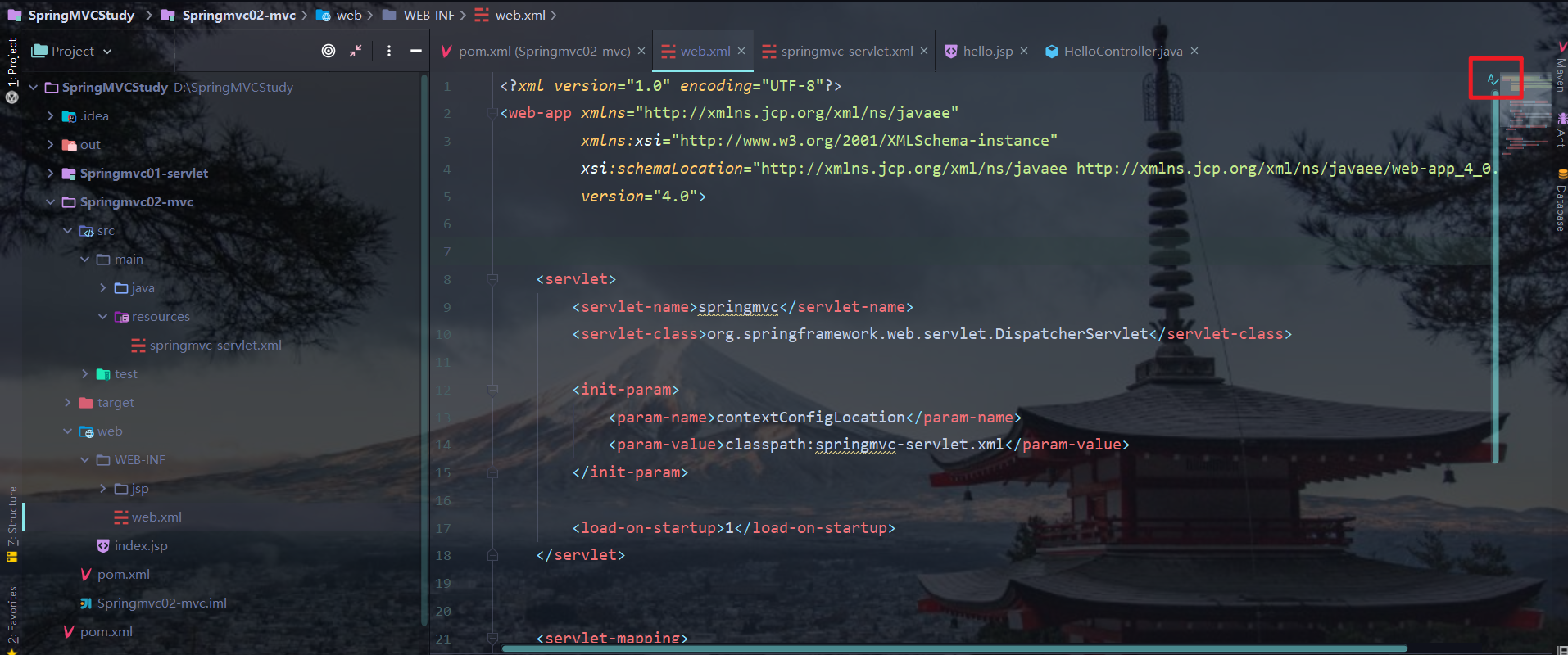Close the hello.jsp tab
Screen dimensions: 1568x655
[x=1024, y=51]
